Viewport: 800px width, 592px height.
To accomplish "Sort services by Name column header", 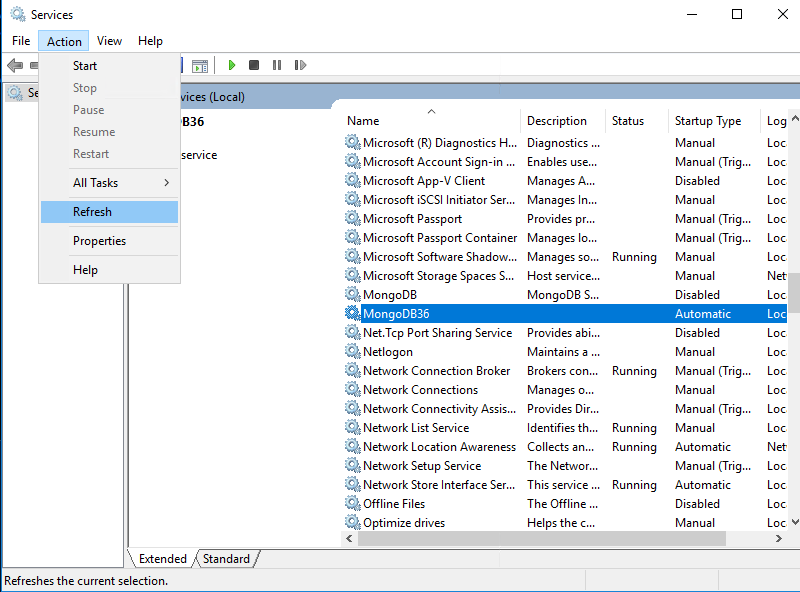I will 432,121.
